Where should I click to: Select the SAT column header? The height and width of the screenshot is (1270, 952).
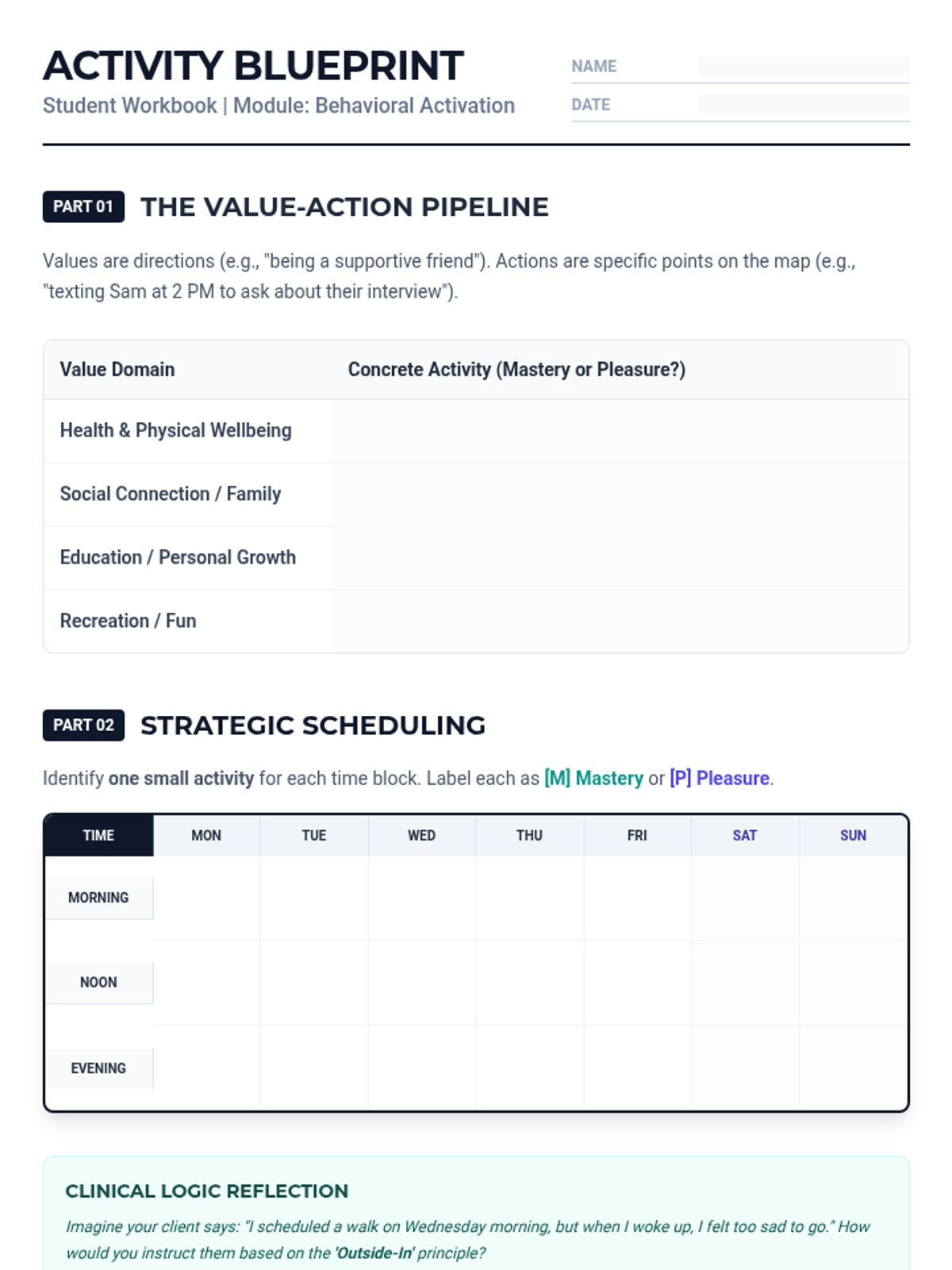click(745, 836)
